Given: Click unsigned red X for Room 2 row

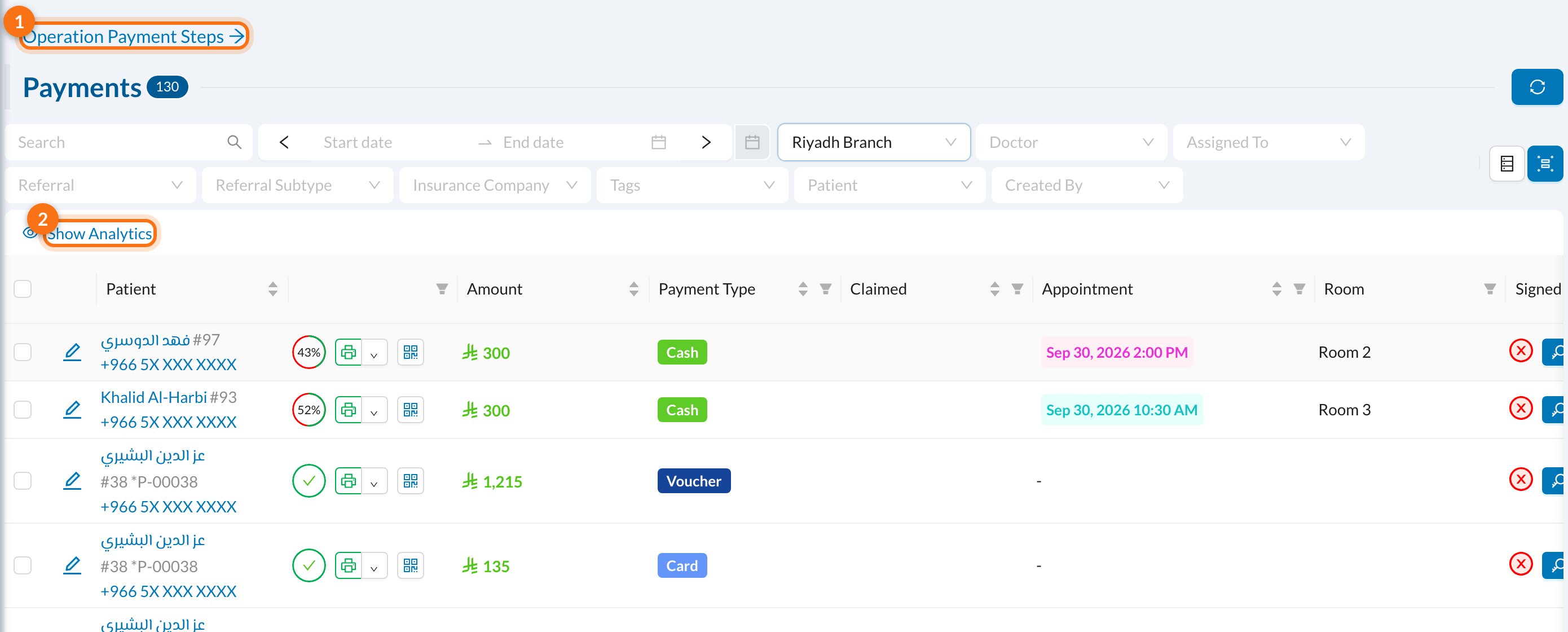Looking at the screenshot, I should point(1521,351).
